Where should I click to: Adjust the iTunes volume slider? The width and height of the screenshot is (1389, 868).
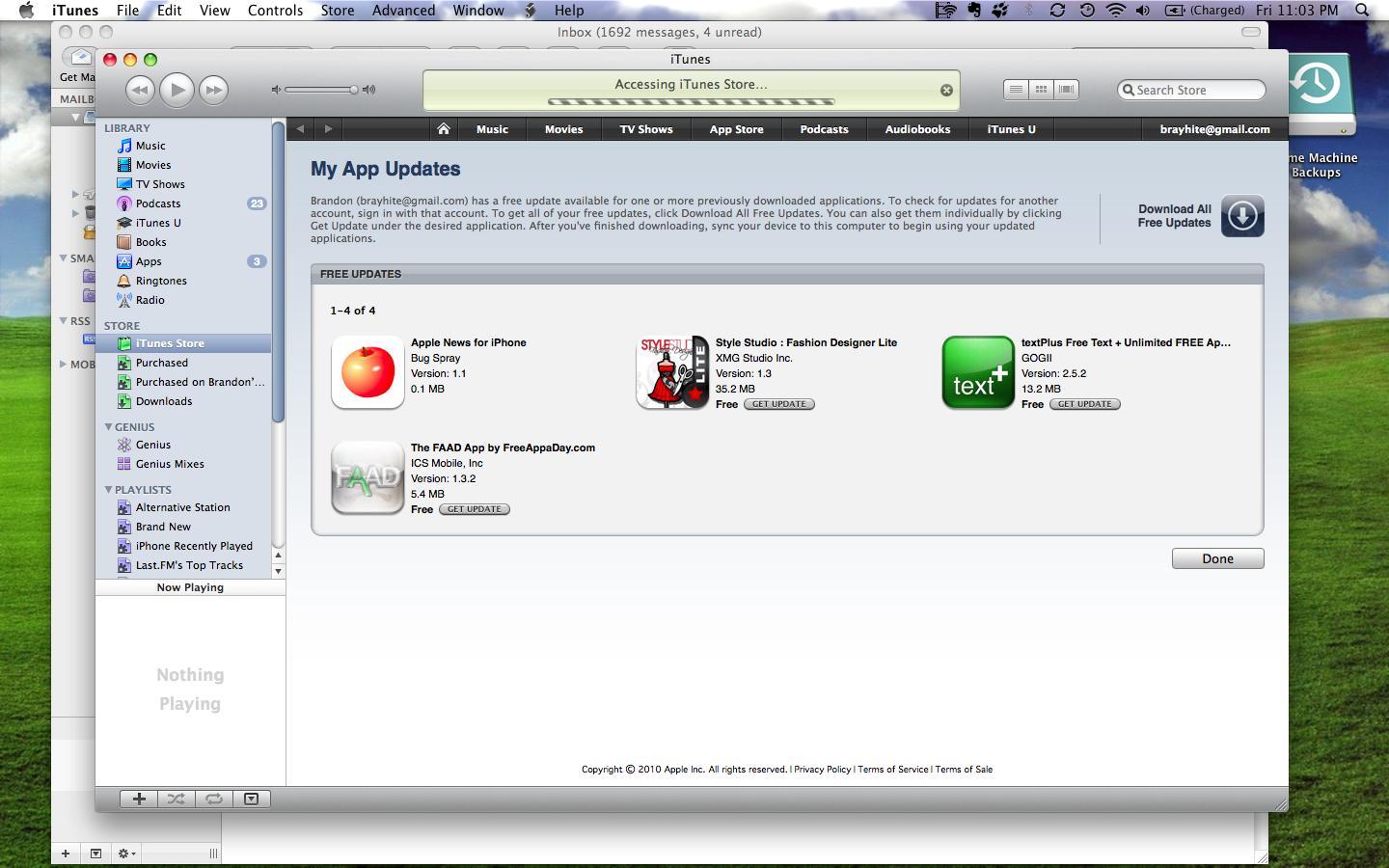[322, 90]
